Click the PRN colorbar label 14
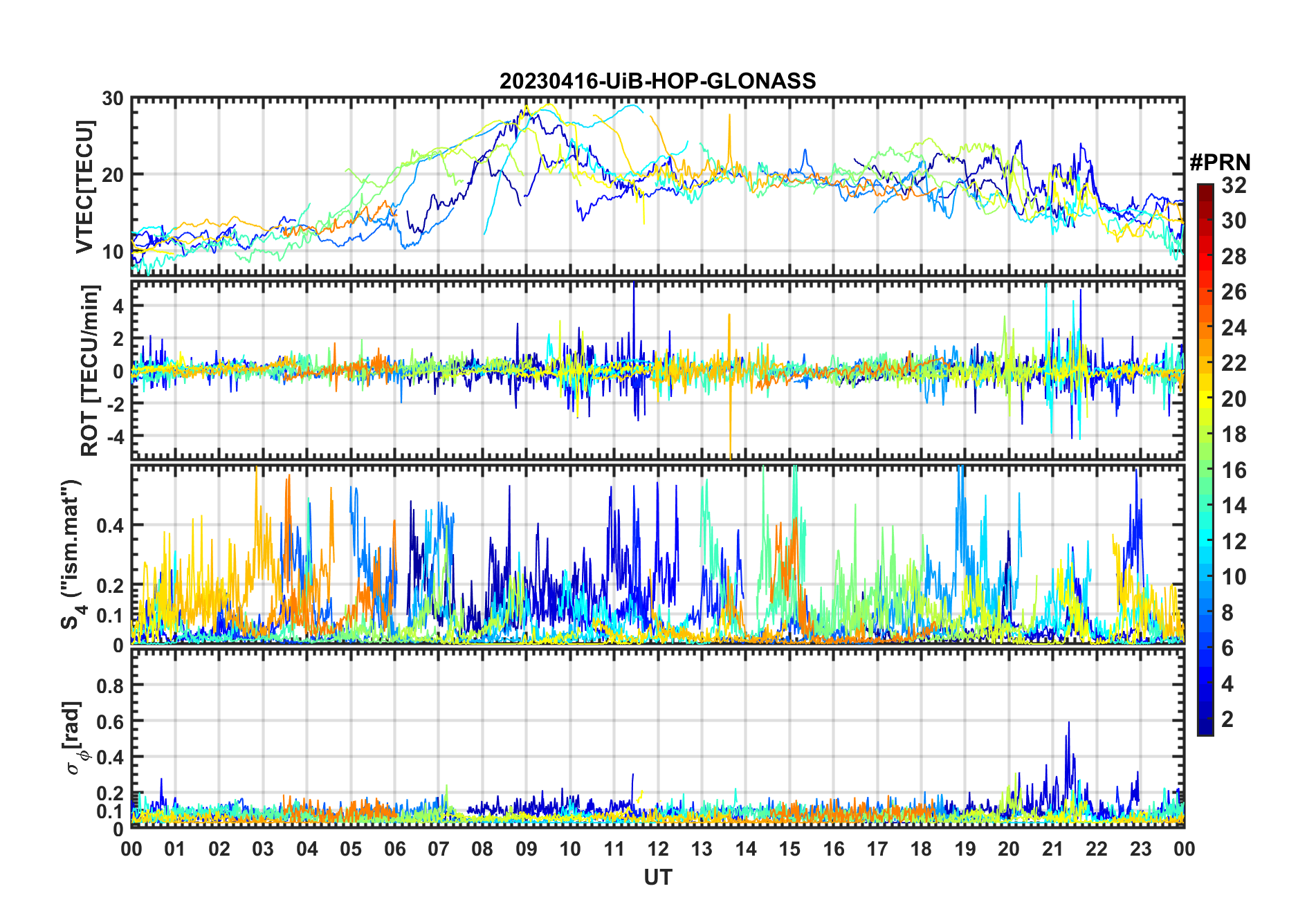Image resolution: width=1316 pixels, height=920 pixels. pyautogui.click(x=1234, y=506)
